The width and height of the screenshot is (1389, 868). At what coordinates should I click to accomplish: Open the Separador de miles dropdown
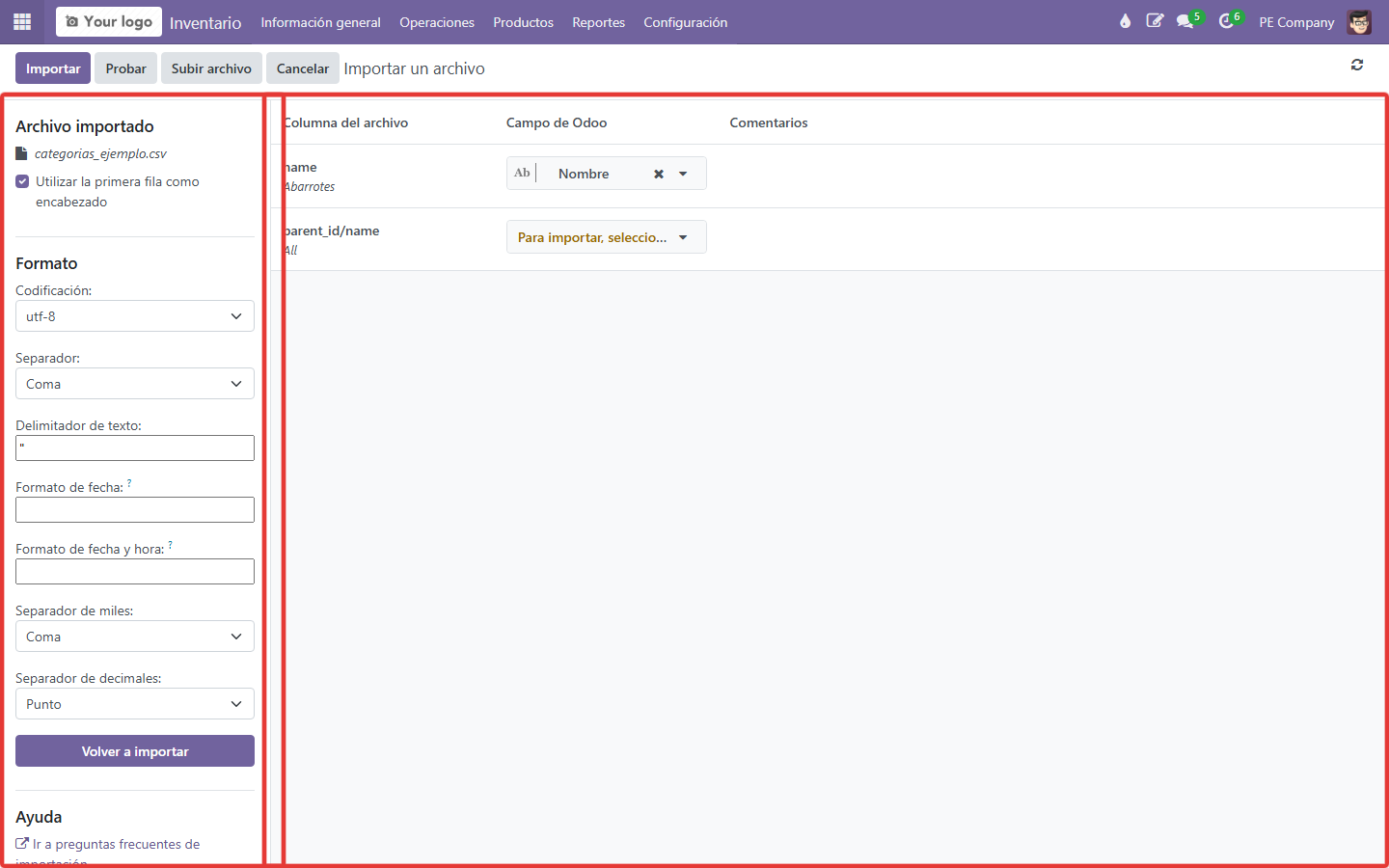click(135, 637)
